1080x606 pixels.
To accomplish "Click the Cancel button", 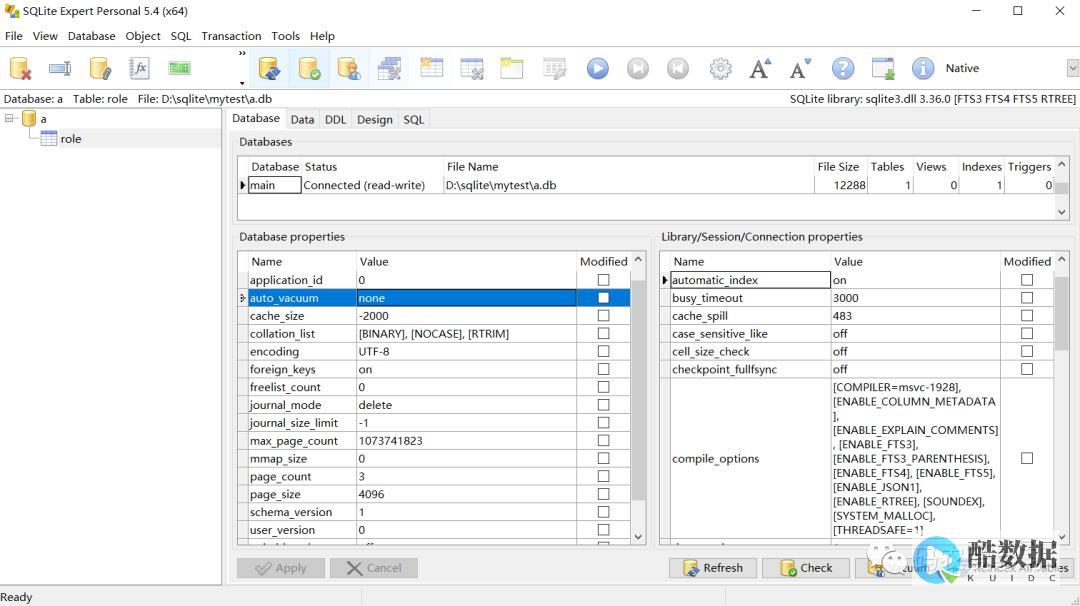I will coord(373,567).
